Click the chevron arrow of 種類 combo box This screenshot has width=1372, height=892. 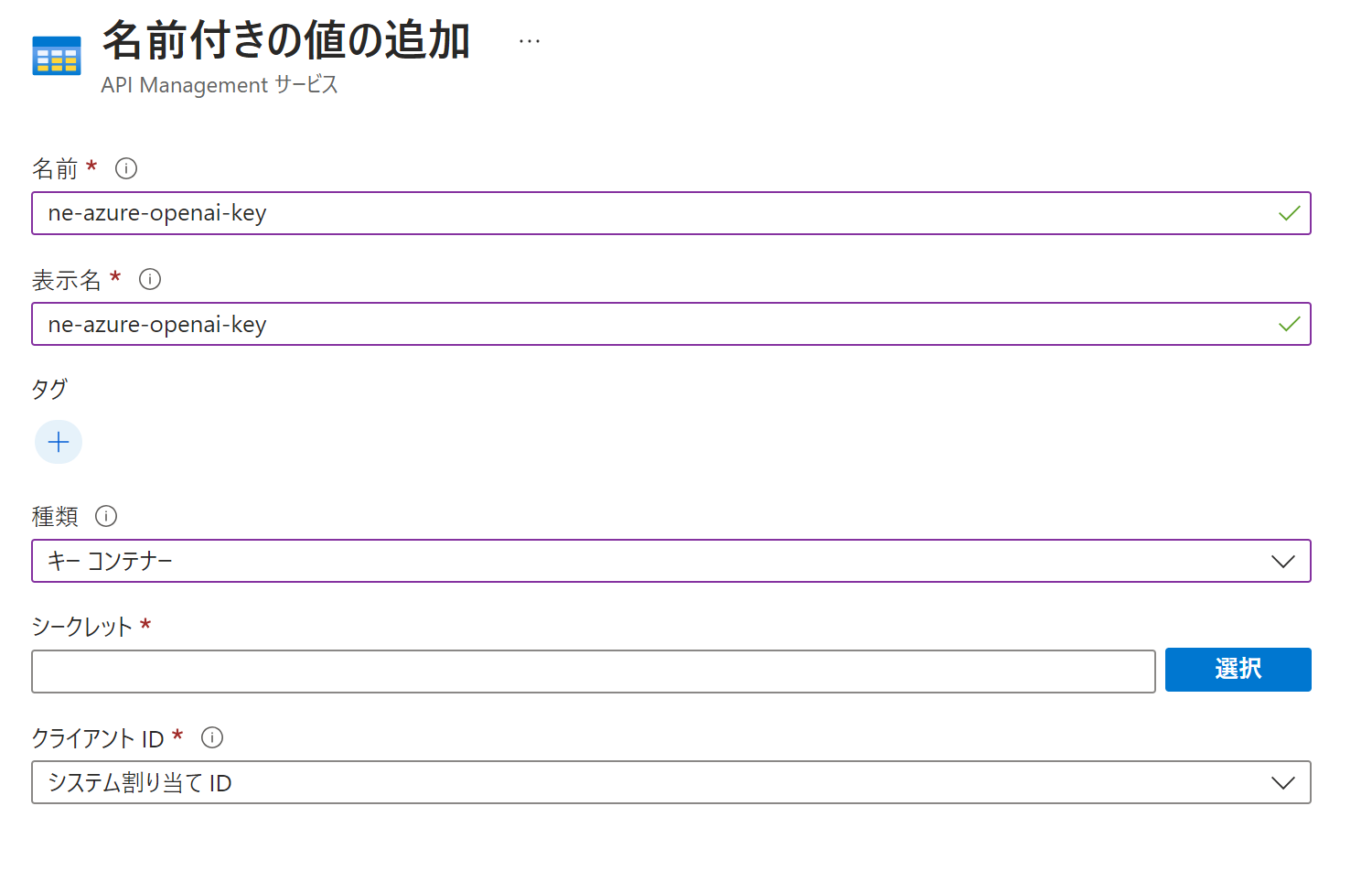1282,561
